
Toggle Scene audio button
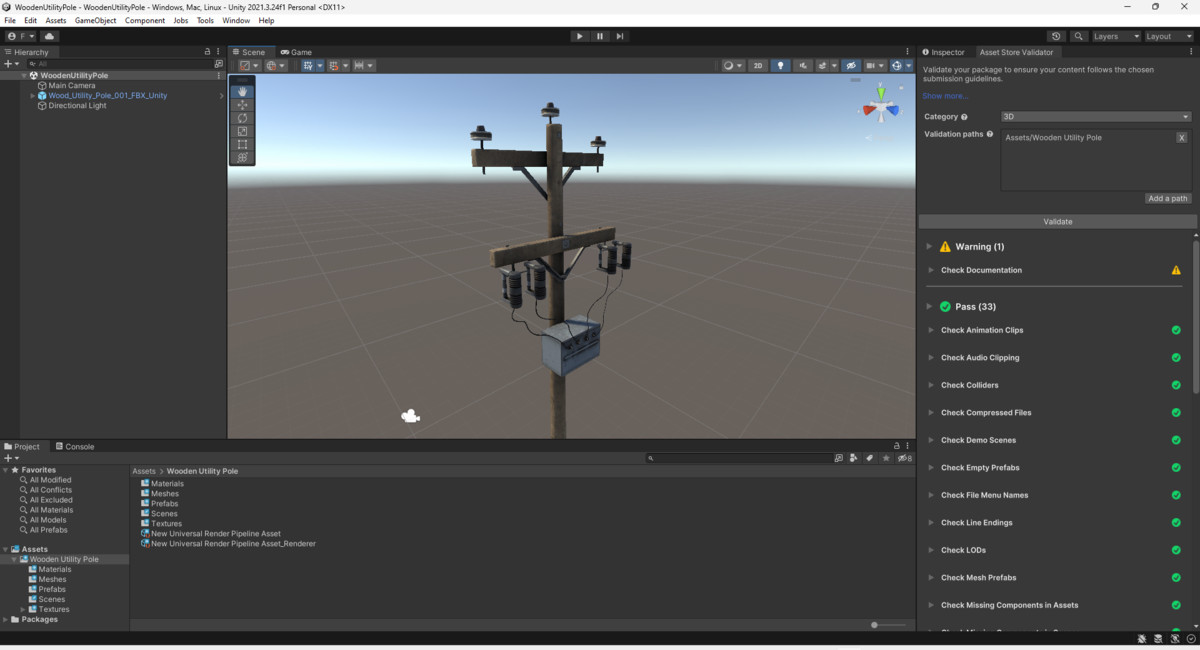[804, 65]
